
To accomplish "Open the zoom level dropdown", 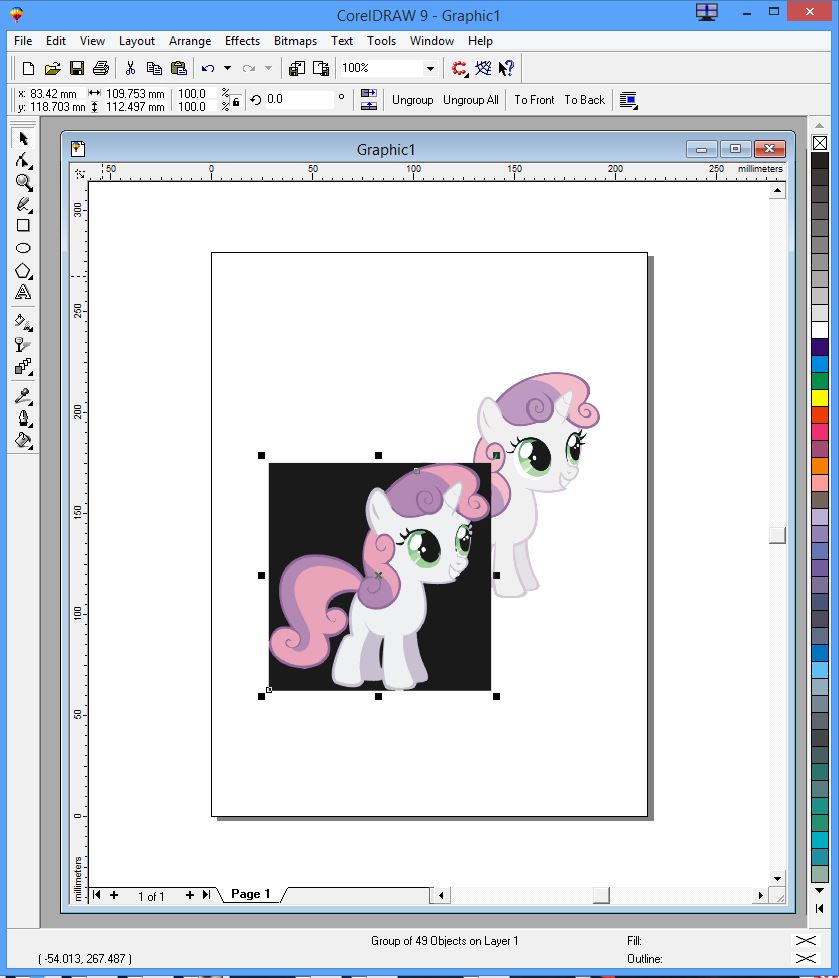I will [x=430, y=68].
